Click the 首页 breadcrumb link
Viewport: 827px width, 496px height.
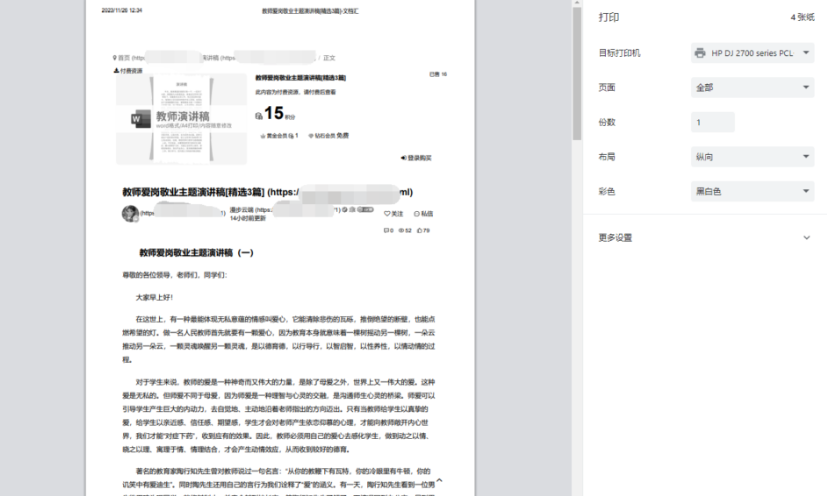[x=123, y=58]
